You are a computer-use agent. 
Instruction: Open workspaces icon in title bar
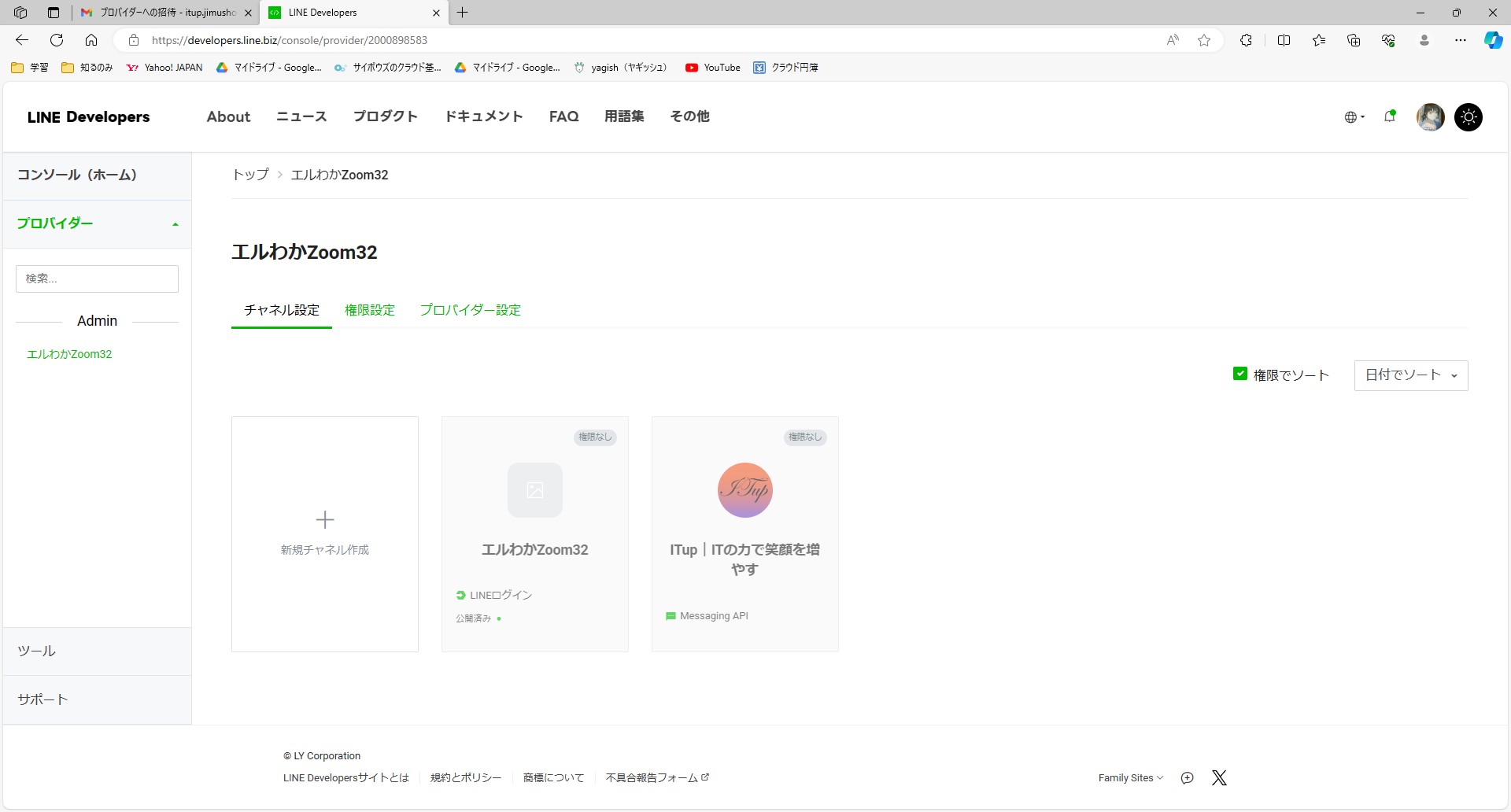20,13
